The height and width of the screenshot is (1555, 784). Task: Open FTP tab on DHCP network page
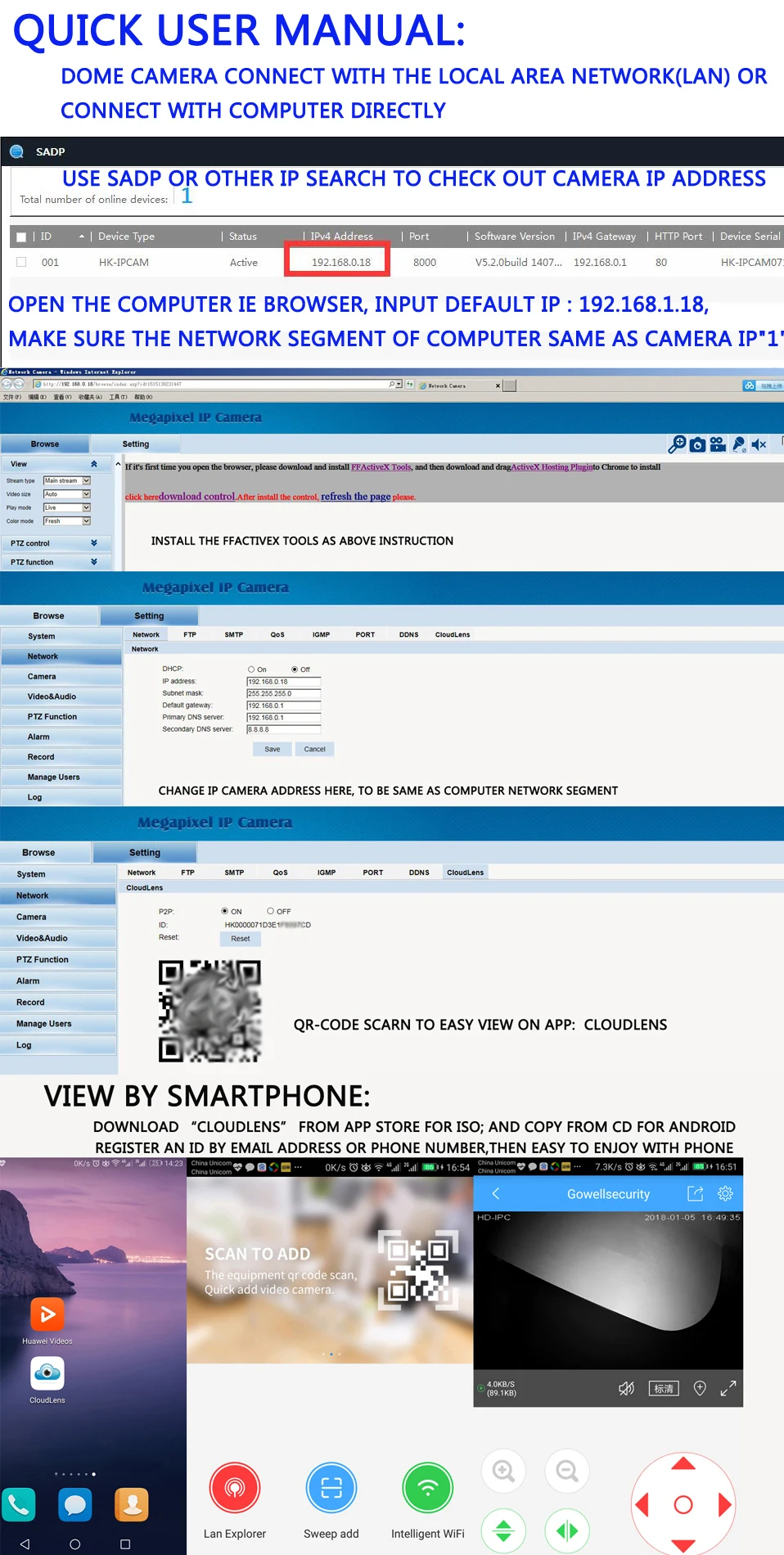[x=190, y=635]
